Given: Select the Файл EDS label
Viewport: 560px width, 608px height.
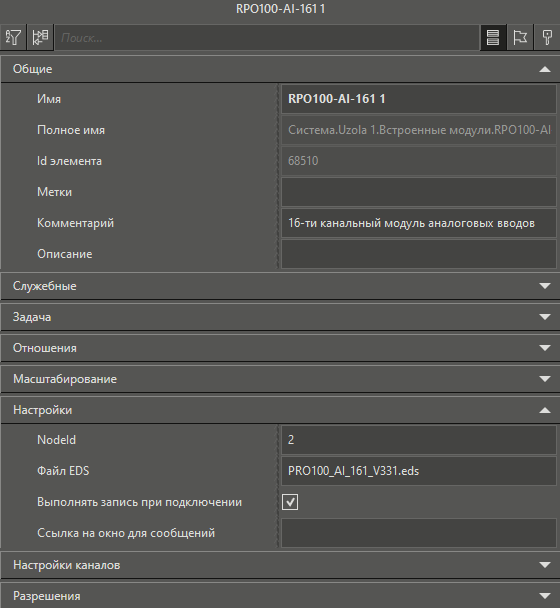Looking at the screenshot, I should point(63,471).
